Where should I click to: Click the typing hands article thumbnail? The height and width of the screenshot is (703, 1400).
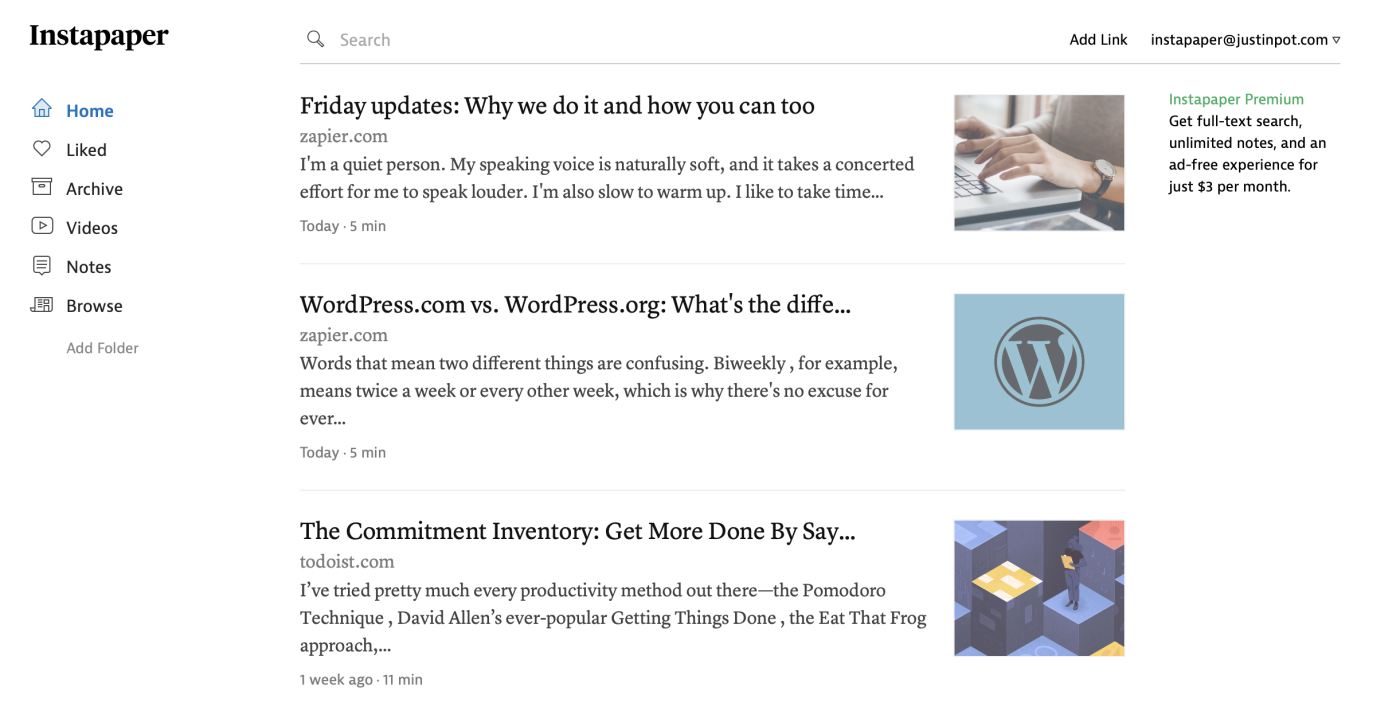tap(1039, 162)
